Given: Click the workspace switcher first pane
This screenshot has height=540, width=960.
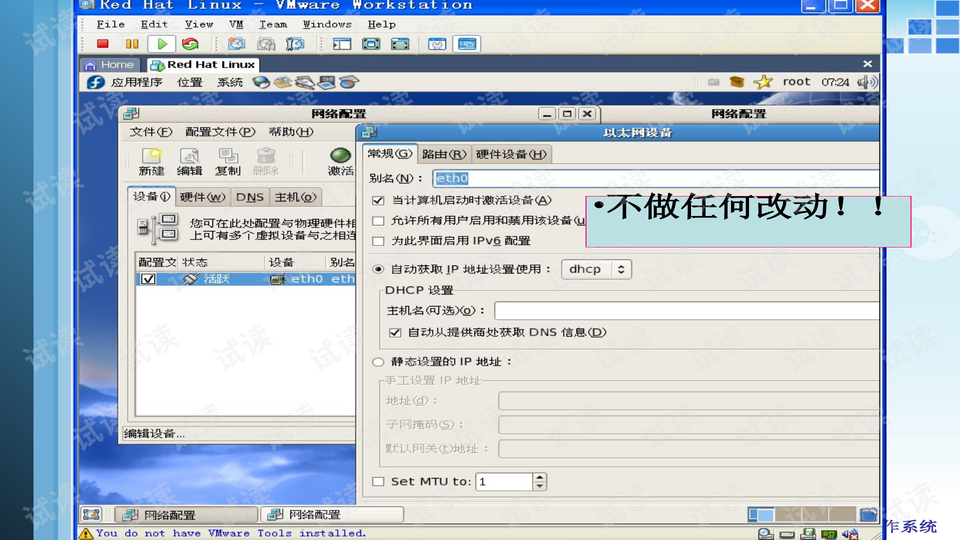Looking at the screenshot, I should pos(761,514).
